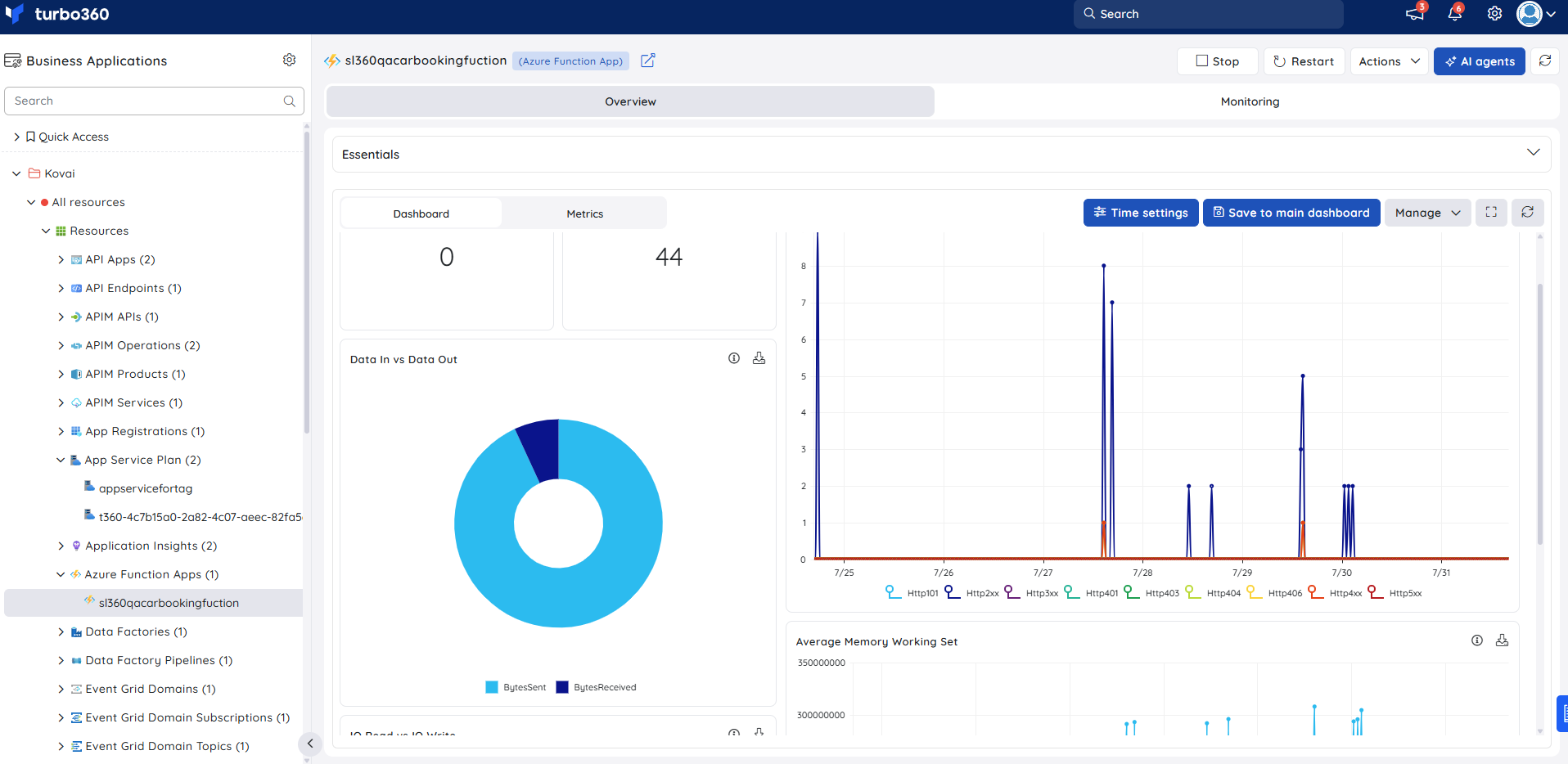This screenshot has width=1568, height=764.
Task: Restart the function app
Action: click(x=1304, y=61)
